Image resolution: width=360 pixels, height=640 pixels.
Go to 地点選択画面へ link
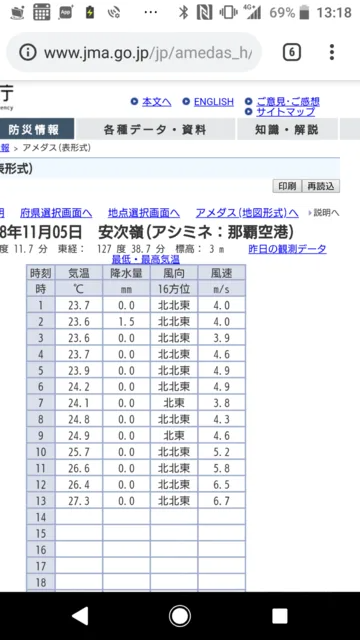144,213
